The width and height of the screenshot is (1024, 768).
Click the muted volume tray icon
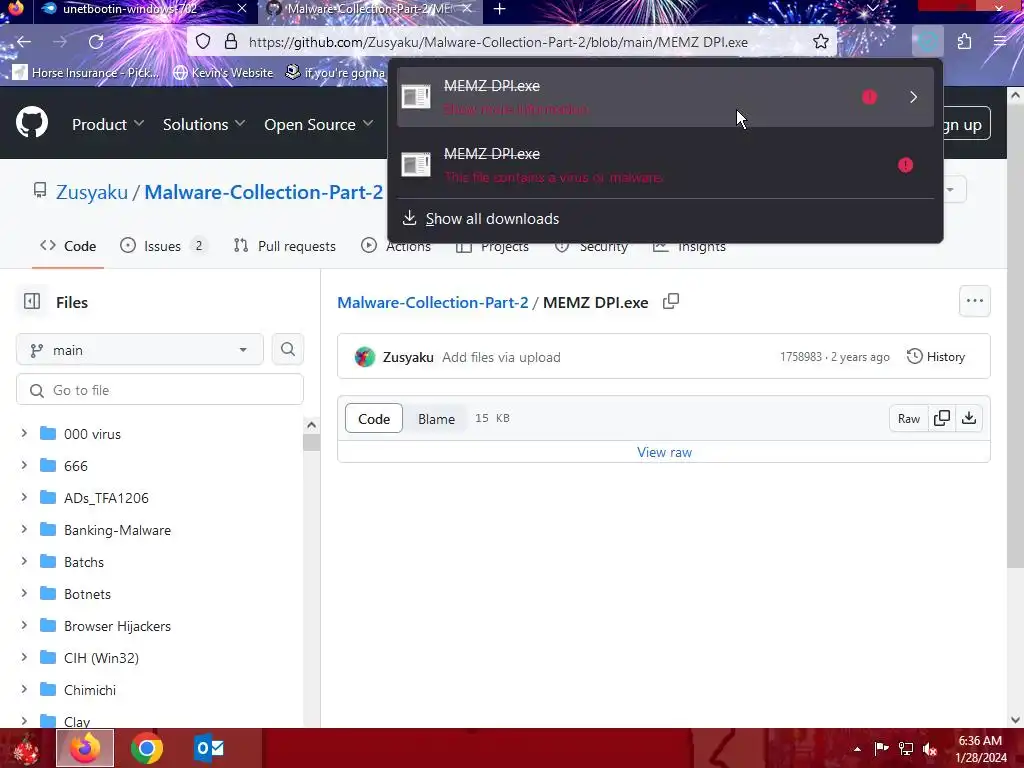930,748
